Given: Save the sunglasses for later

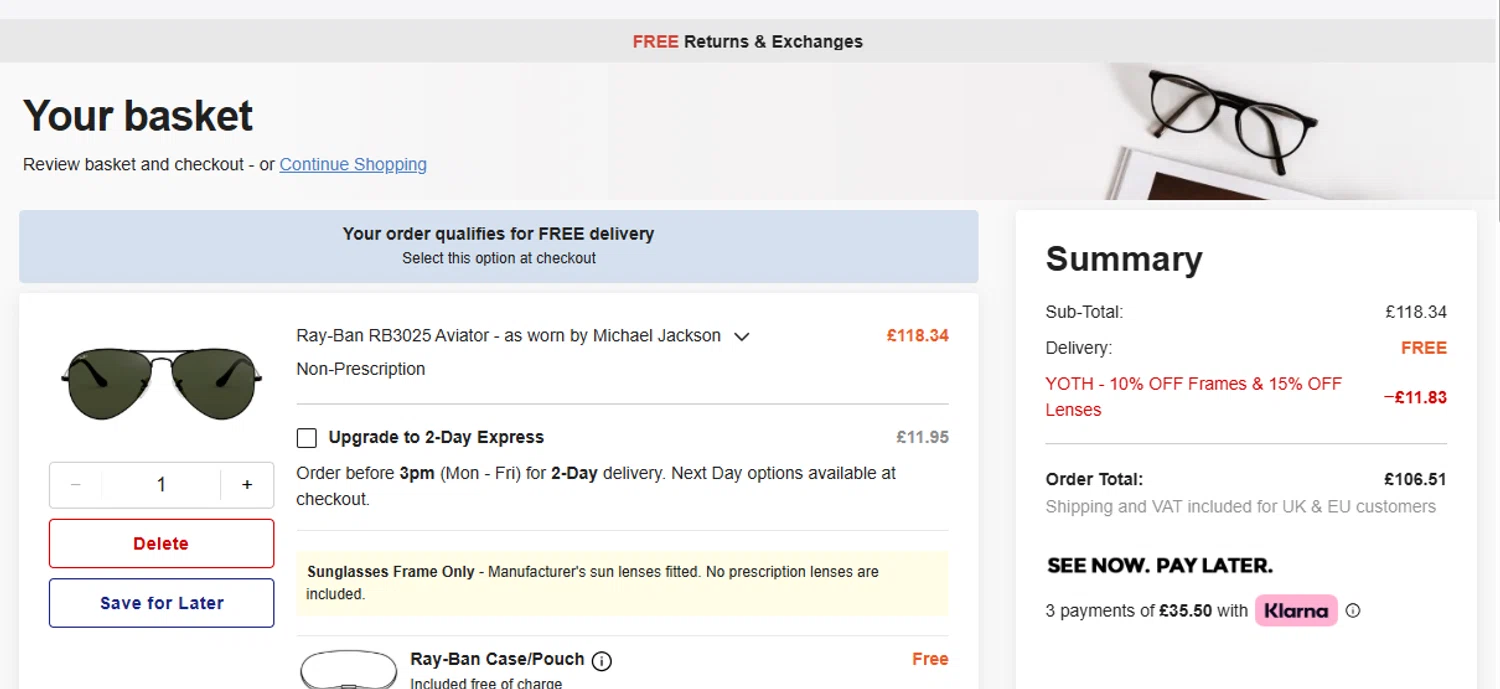Looking at the screenshot, I should (161, 603).
